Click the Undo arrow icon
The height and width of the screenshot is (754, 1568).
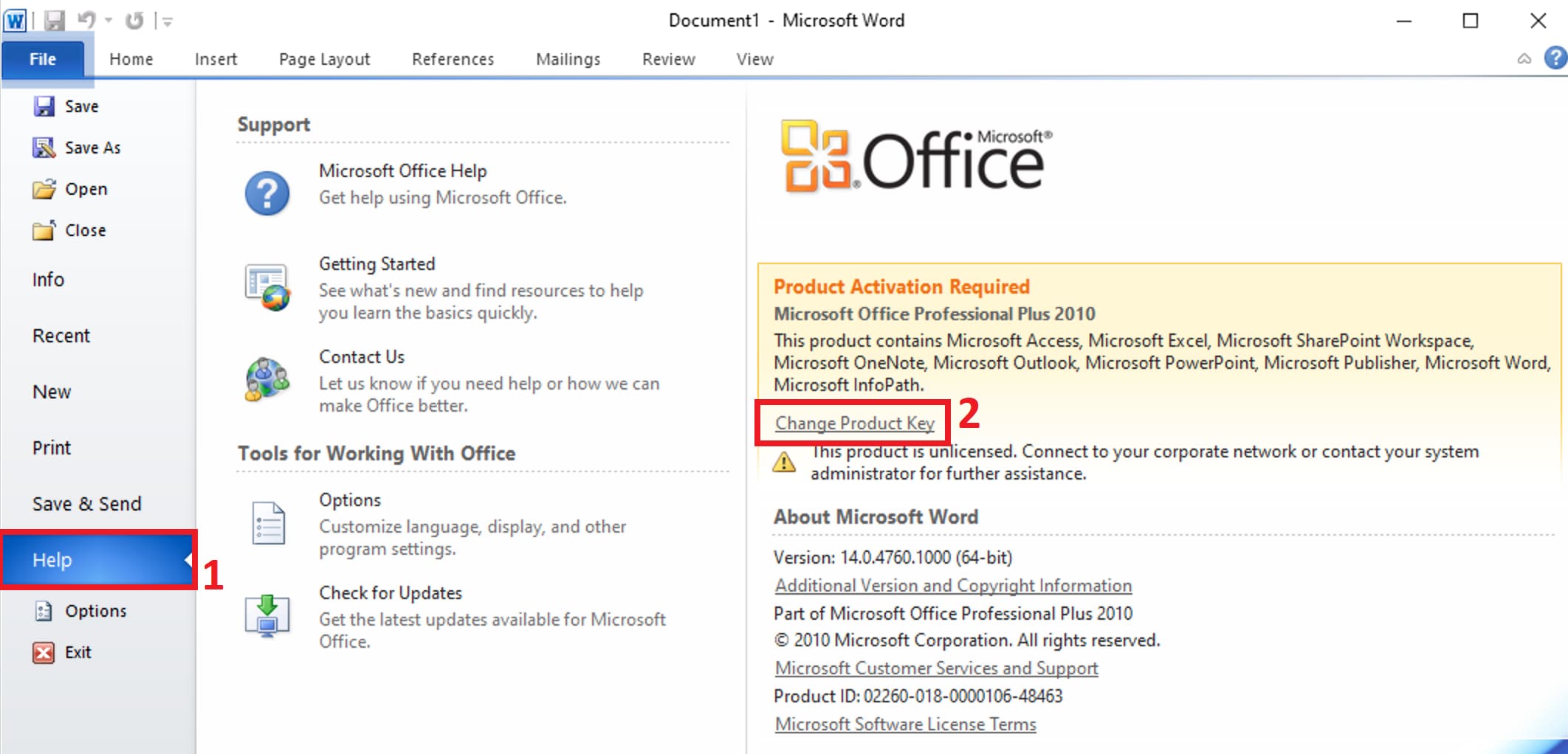tap(86, 21)
